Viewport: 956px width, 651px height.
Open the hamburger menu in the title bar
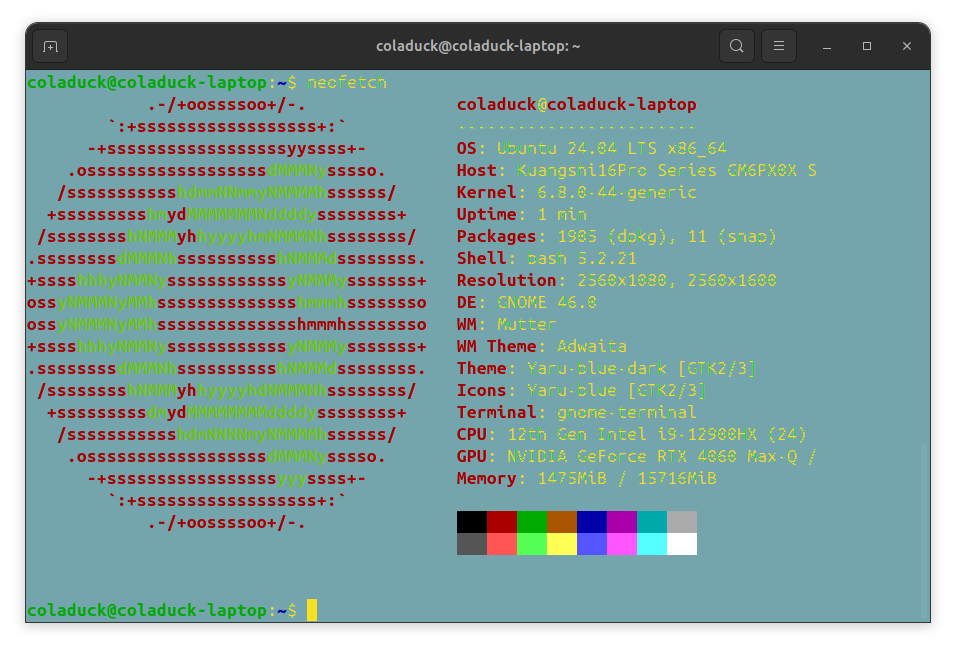coord(779,46)
